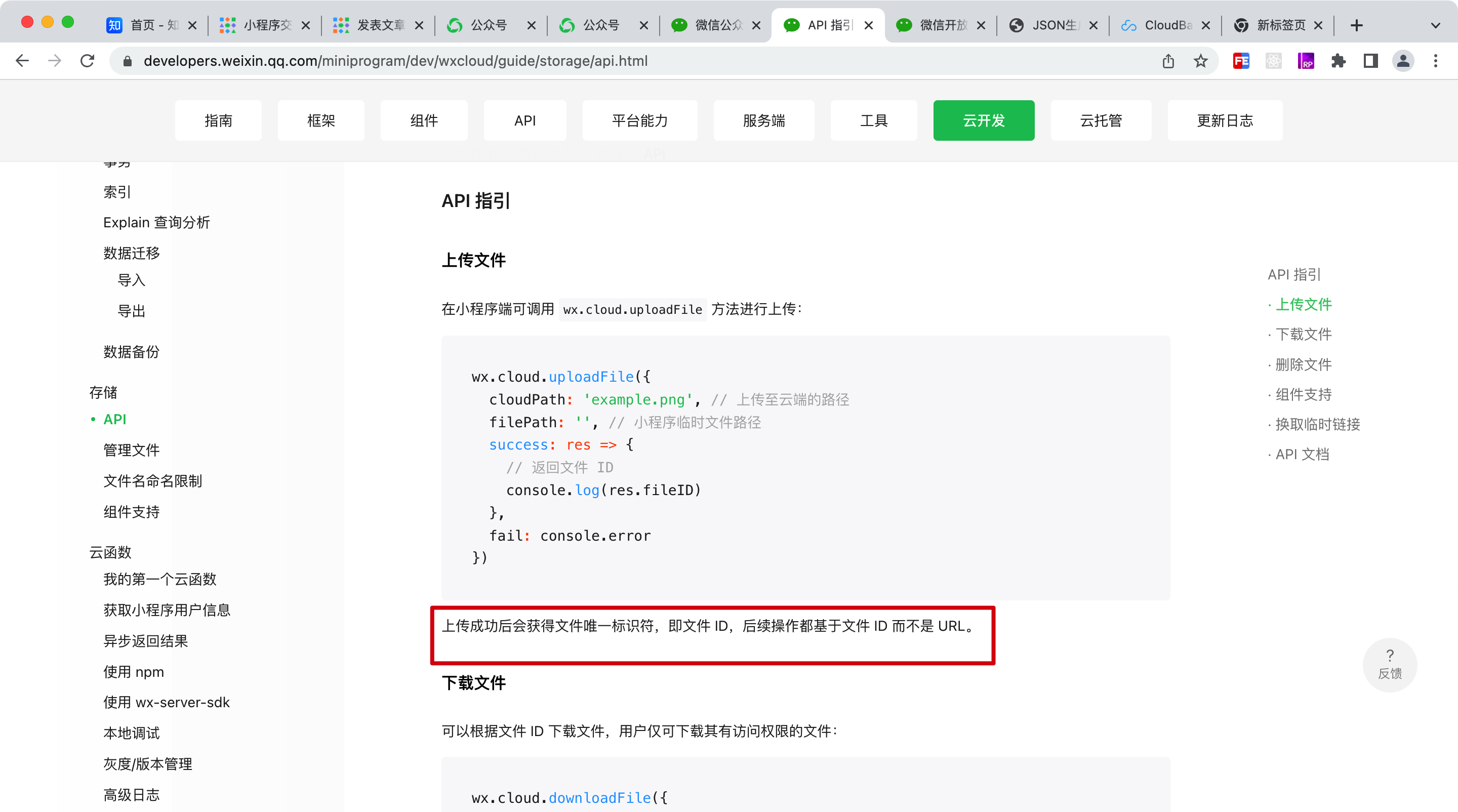Bookmark page with the star icon

click(x=1200, y=61)
